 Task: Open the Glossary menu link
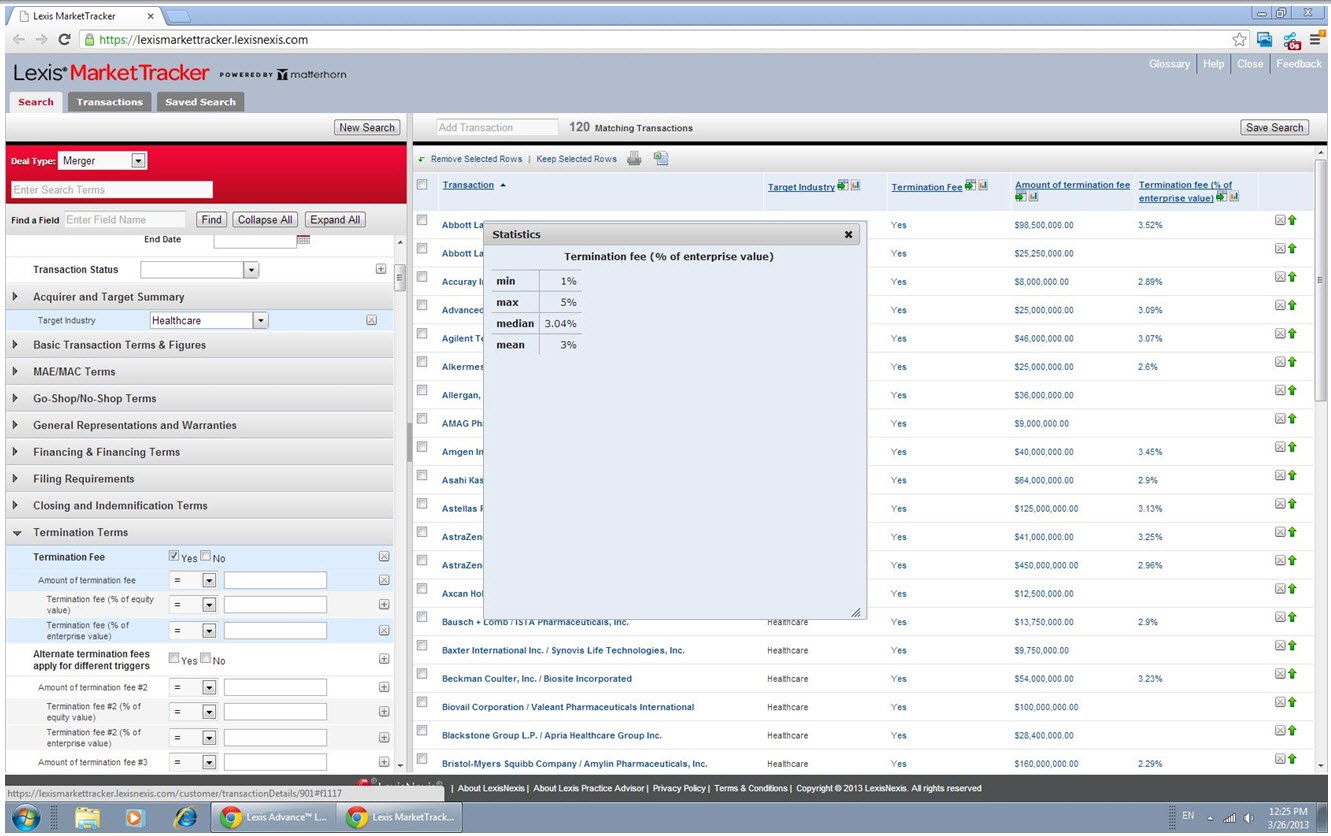pyautogui.click(x=1169, y=64)
